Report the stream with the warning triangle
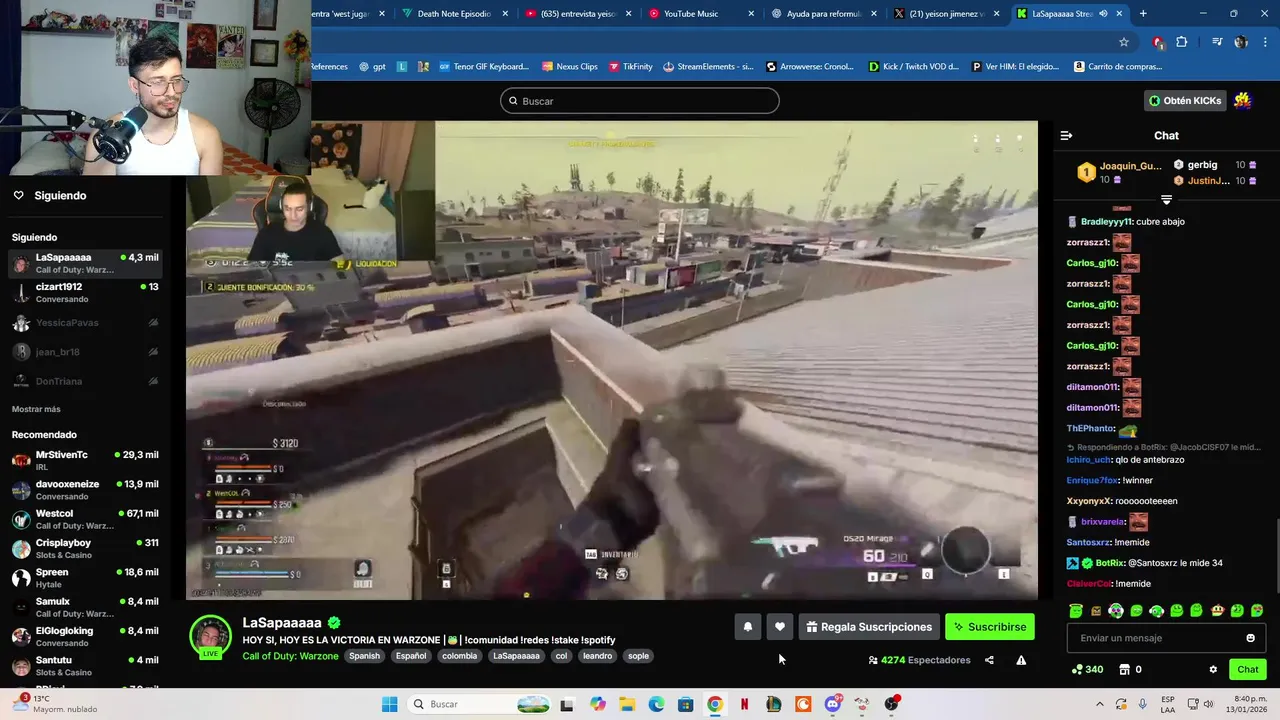 (x=1021, y=660)
